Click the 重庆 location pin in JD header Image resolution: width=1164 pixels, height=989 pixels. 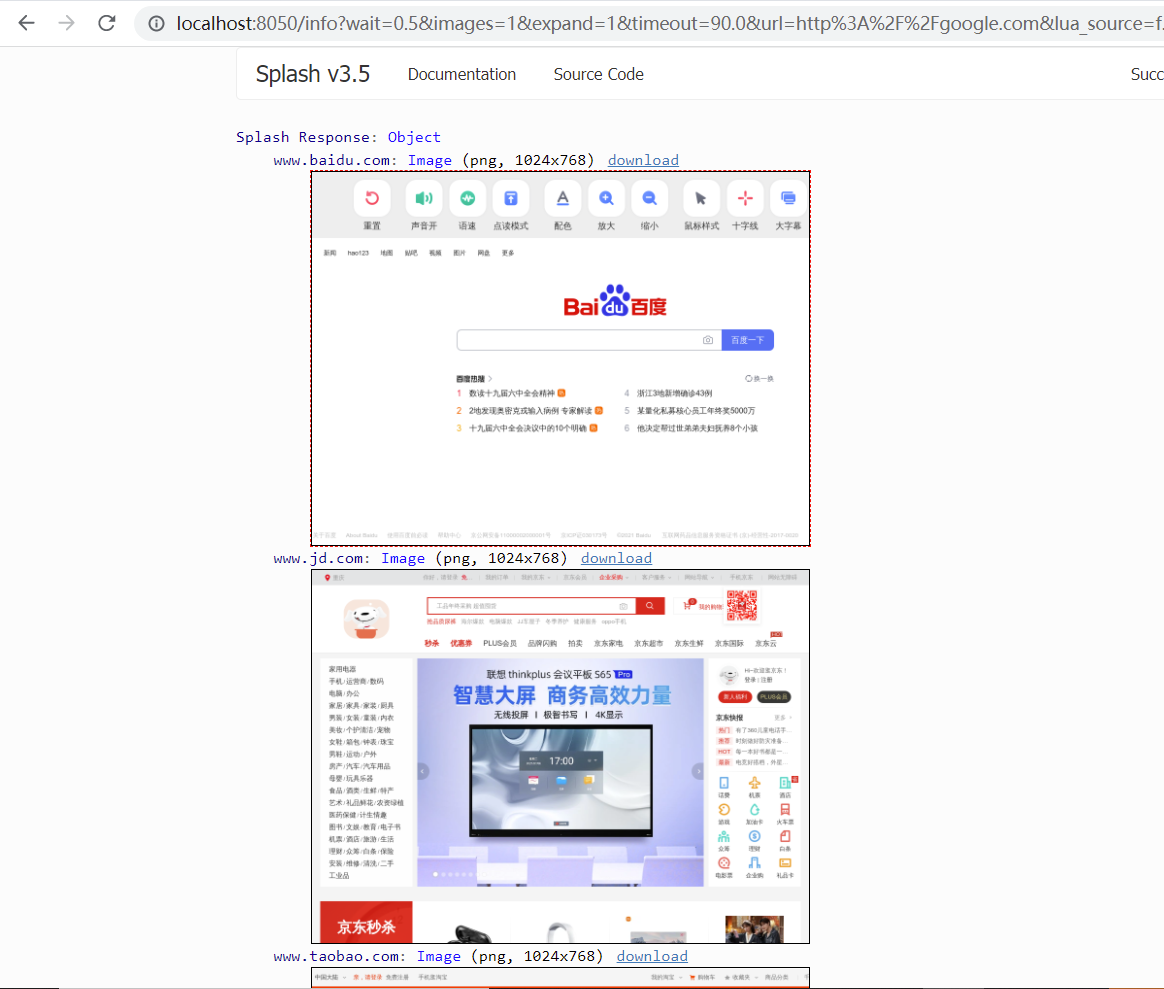pos(327,578)
